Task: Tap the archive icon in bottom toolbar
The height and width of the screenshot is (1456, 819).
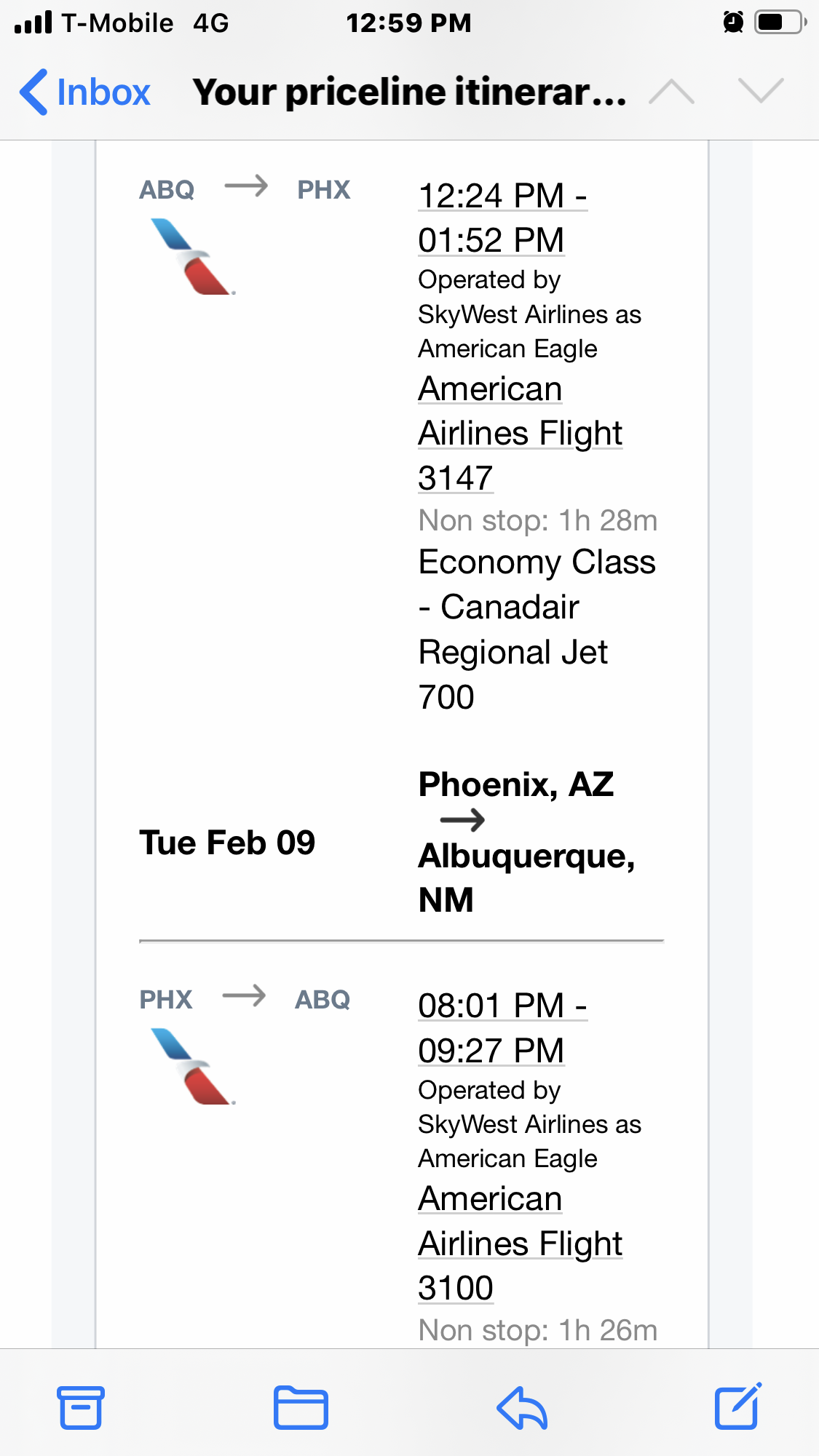Action: (x=81, y=1408)
